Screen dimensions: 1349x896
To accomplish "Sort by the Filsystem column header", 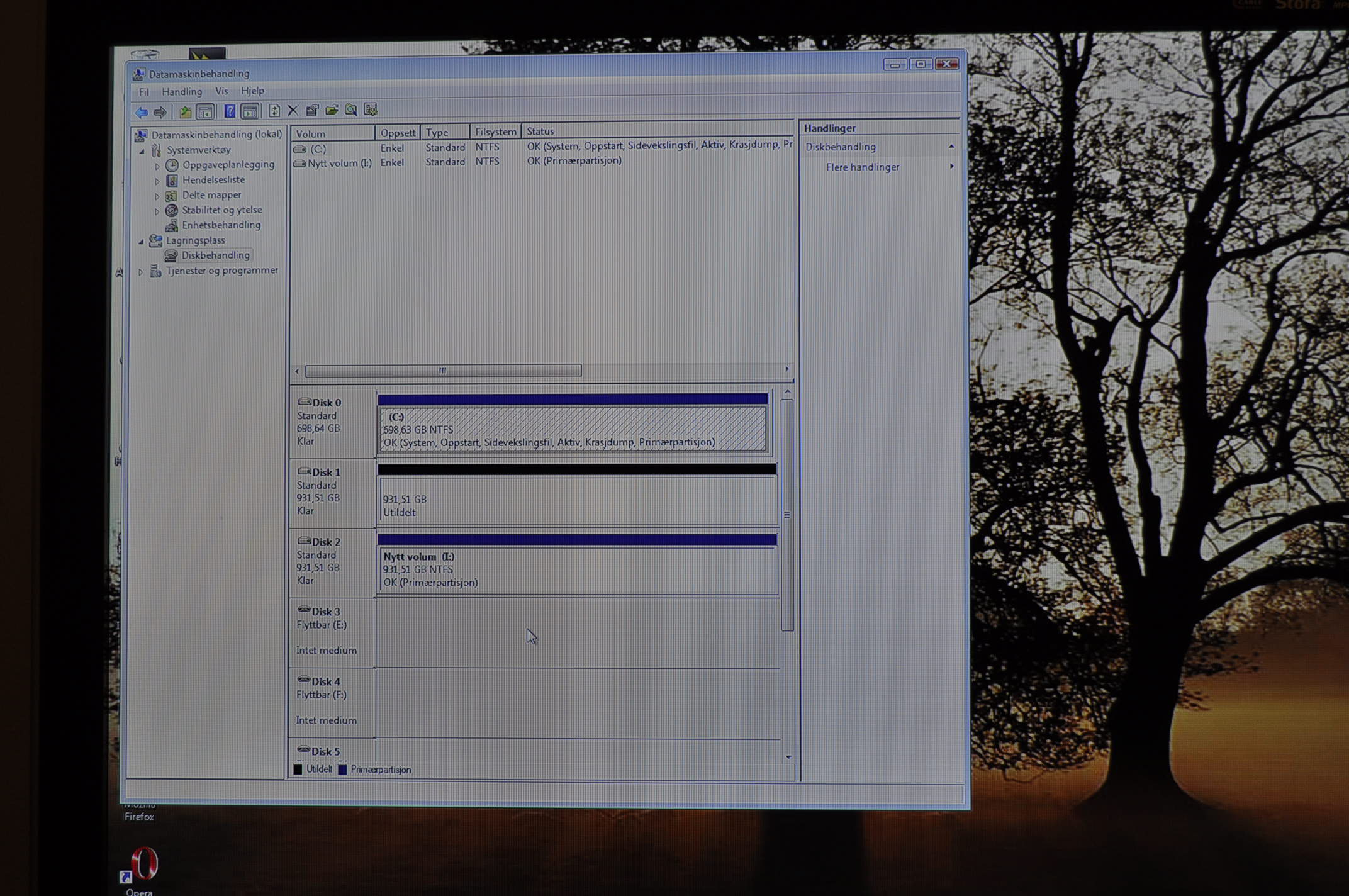I will click(496, 132).
